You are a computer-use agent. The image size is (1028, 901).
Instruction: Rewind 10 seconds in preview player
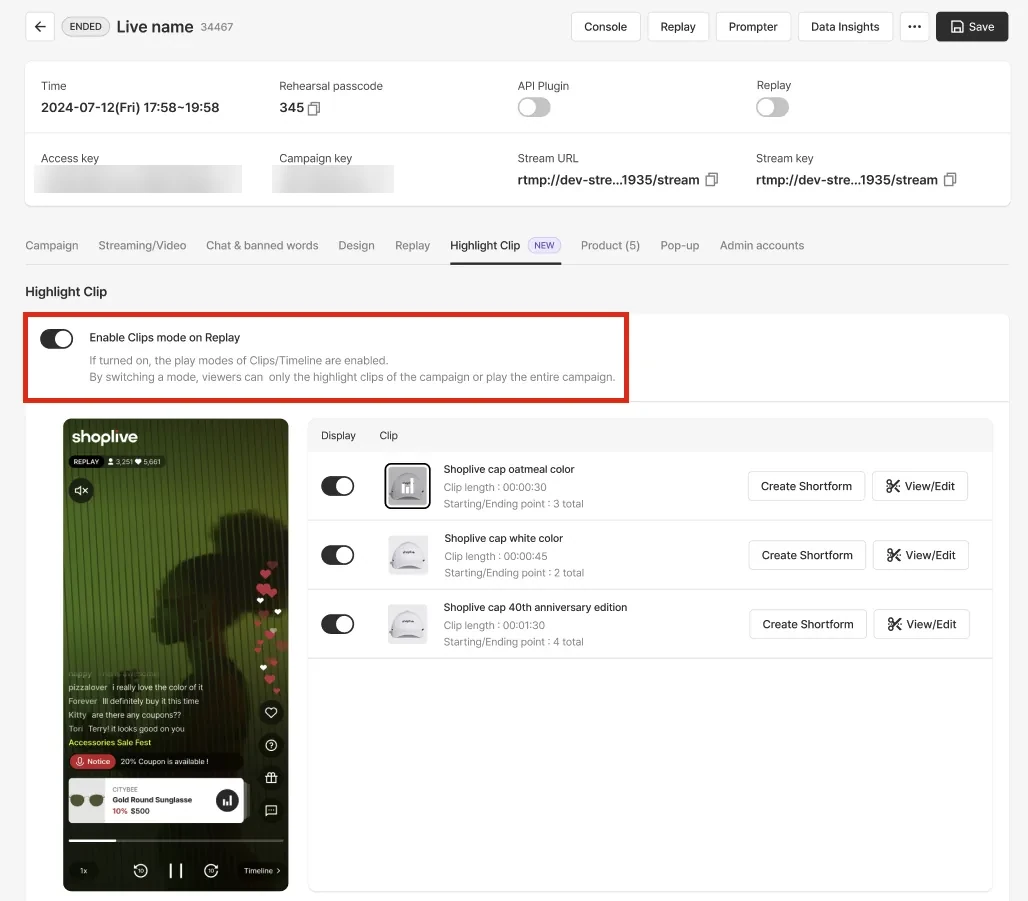(140, 871)
